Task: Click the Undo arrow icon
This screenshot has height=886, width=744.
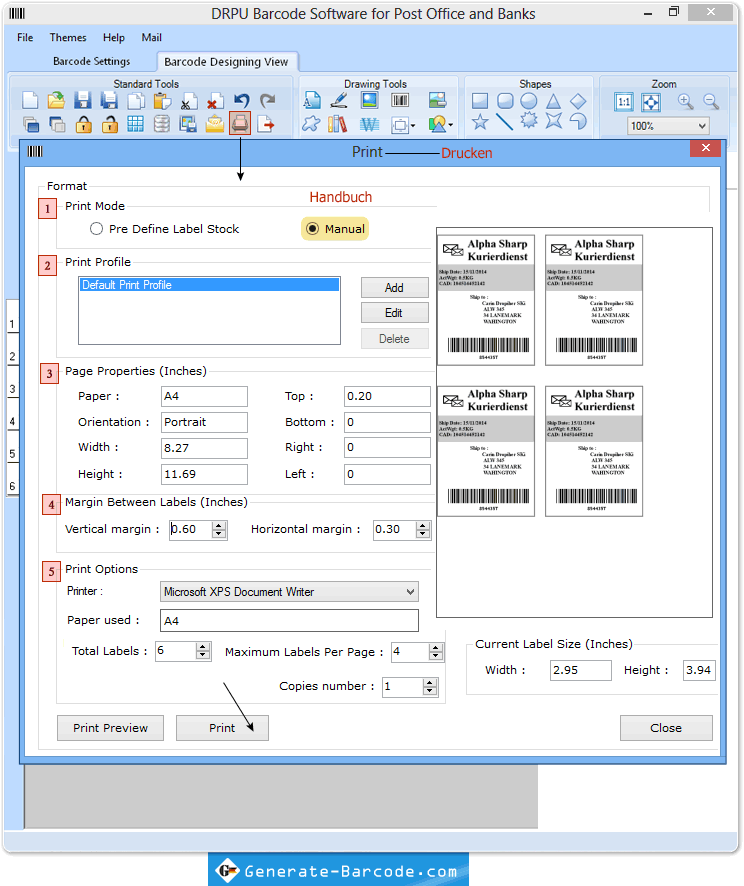Action: [x=241, y=101]
